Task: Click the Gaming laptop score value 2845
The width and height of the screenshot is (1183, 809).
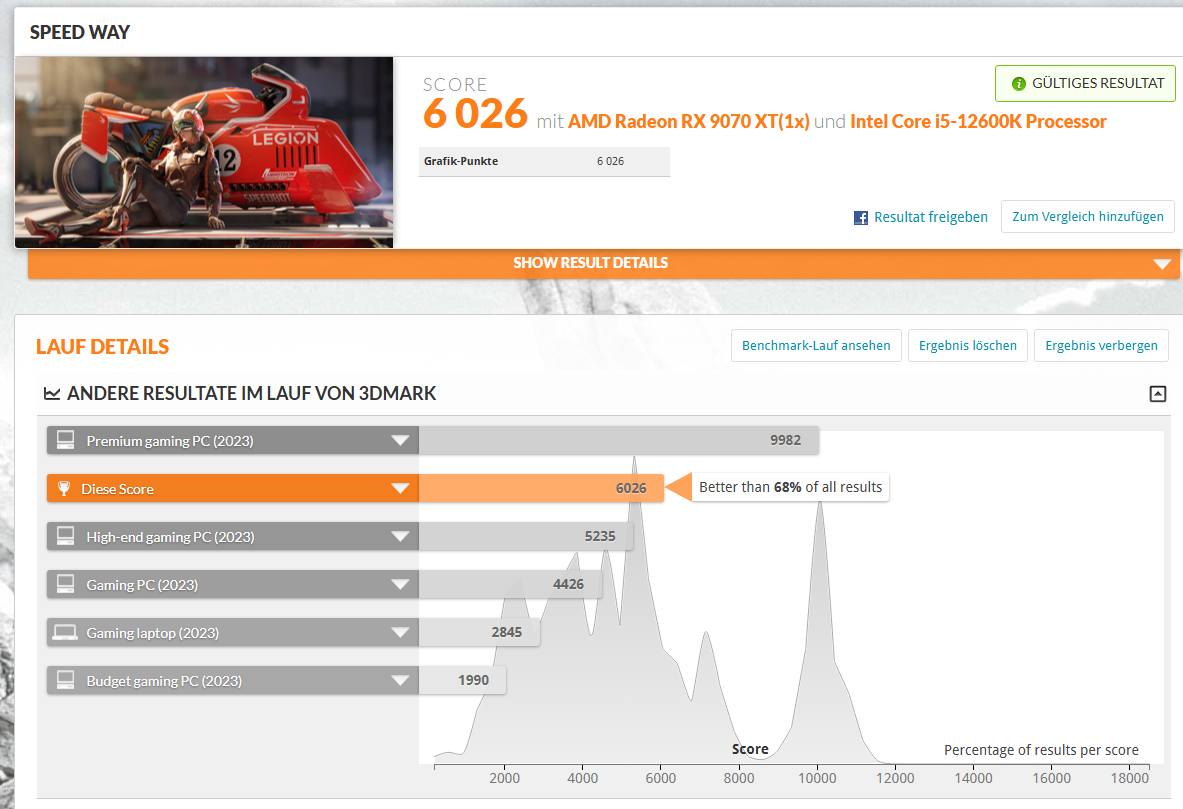Action: click(506, 632)
